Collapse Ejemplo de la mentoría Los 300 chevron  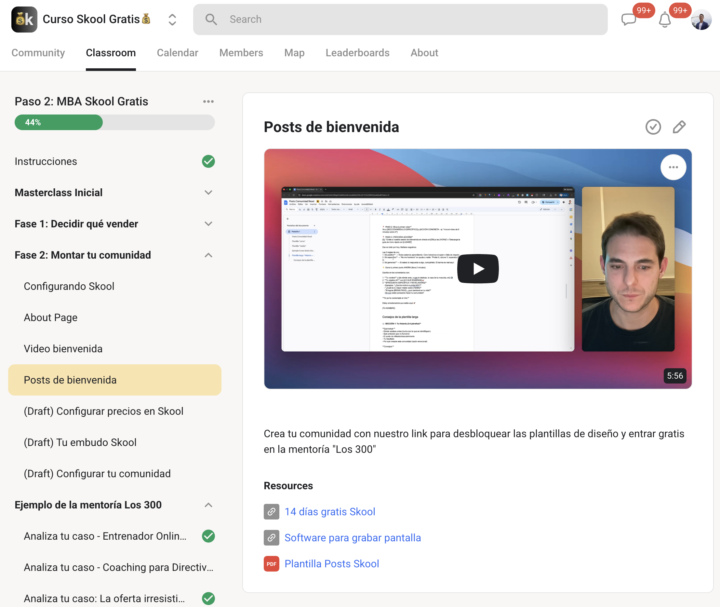(x=208, y=505)
